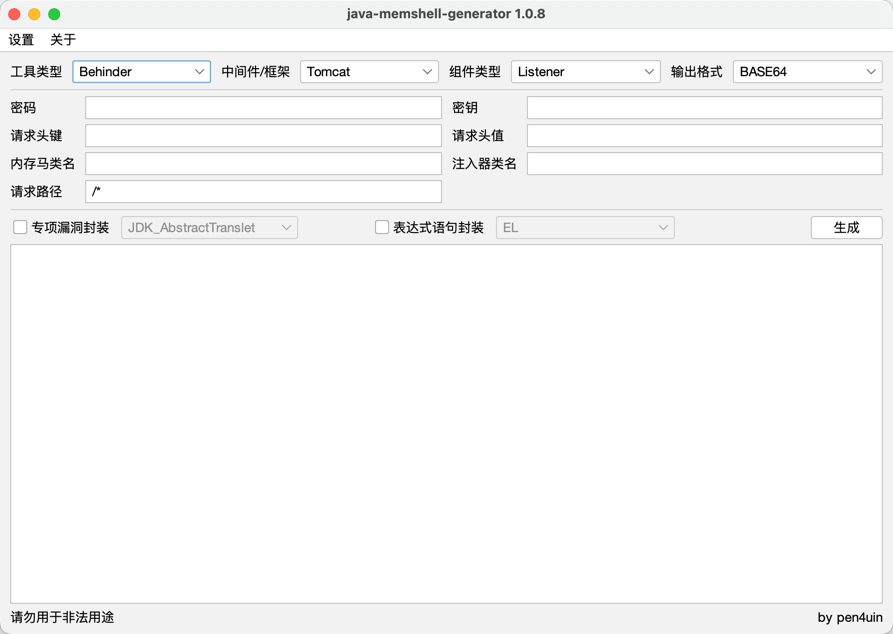893x634 pixels.
Task: Open the 关于 menu
Action: (x=63, y=40)
